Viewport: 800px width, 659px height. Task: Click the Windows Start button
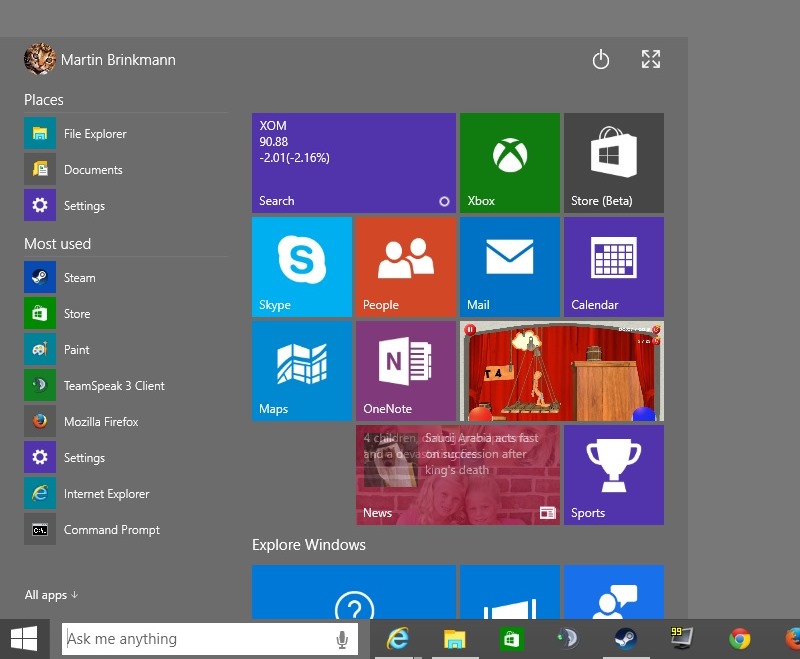[24, 639]
